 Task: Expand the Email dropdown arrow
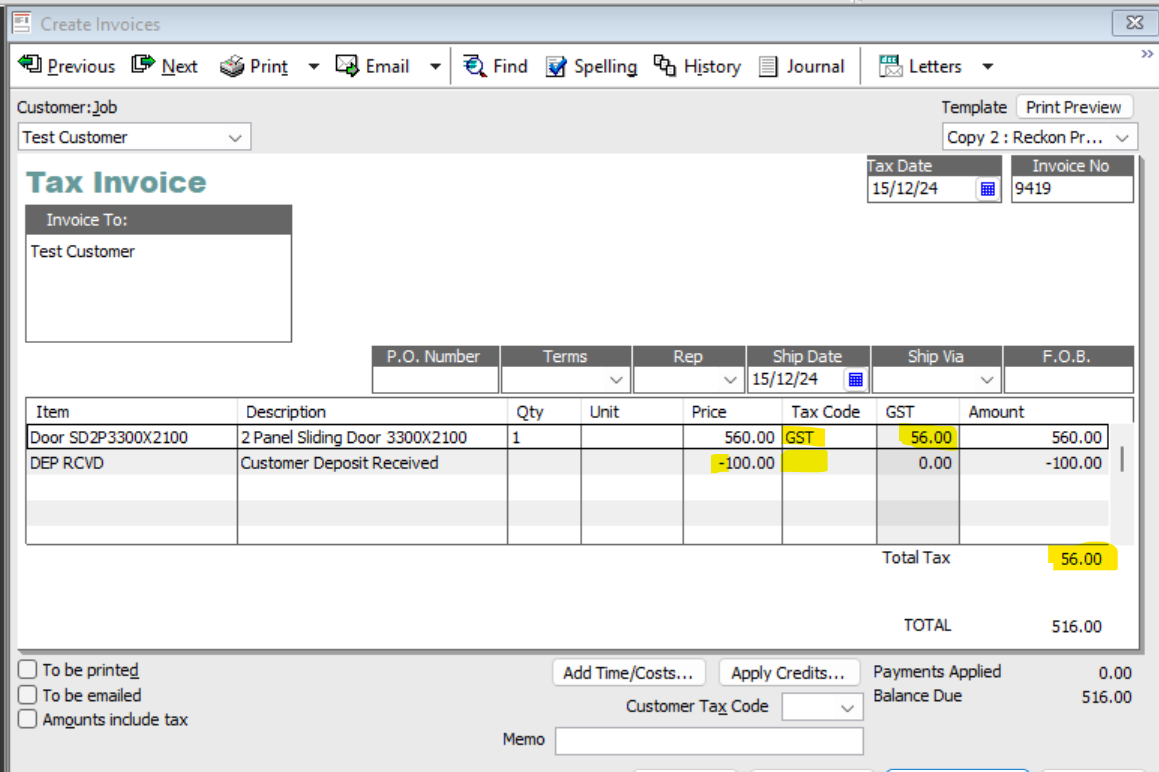tap(435, 67)
